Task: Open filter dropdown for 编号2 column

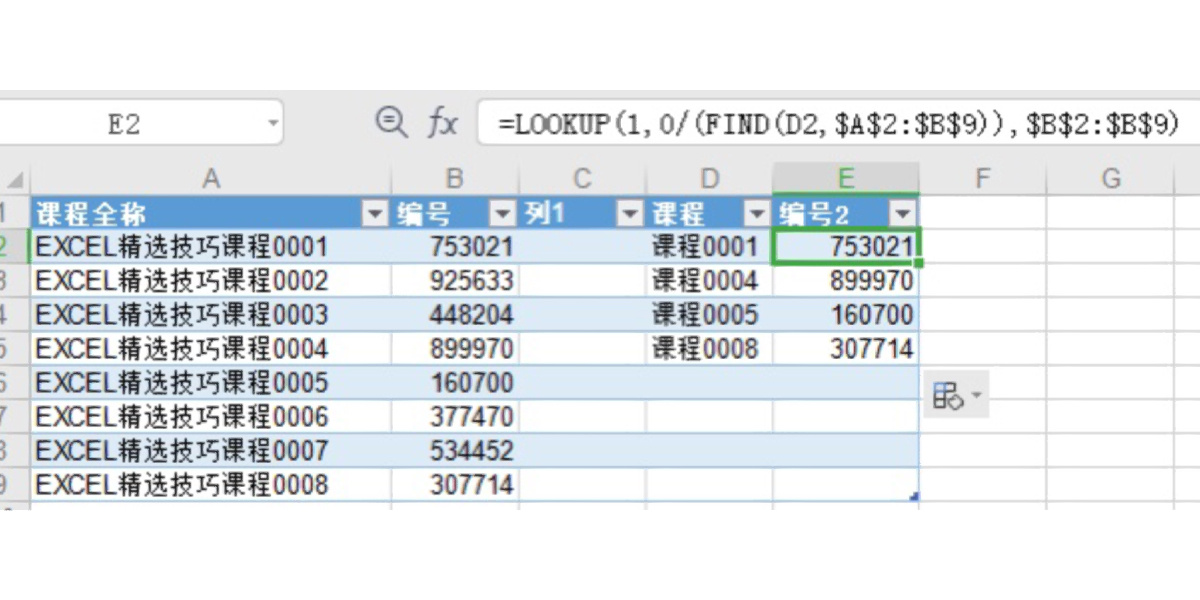Action: click(902, 213)
